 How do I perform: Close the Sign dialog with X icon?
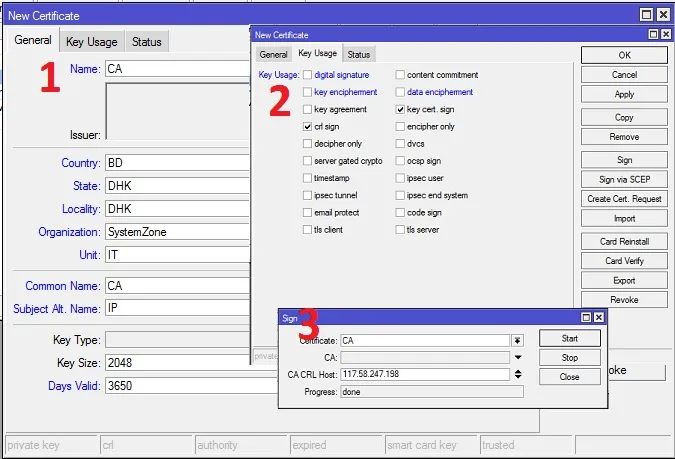pyautogui.click(x=598, y=318)
